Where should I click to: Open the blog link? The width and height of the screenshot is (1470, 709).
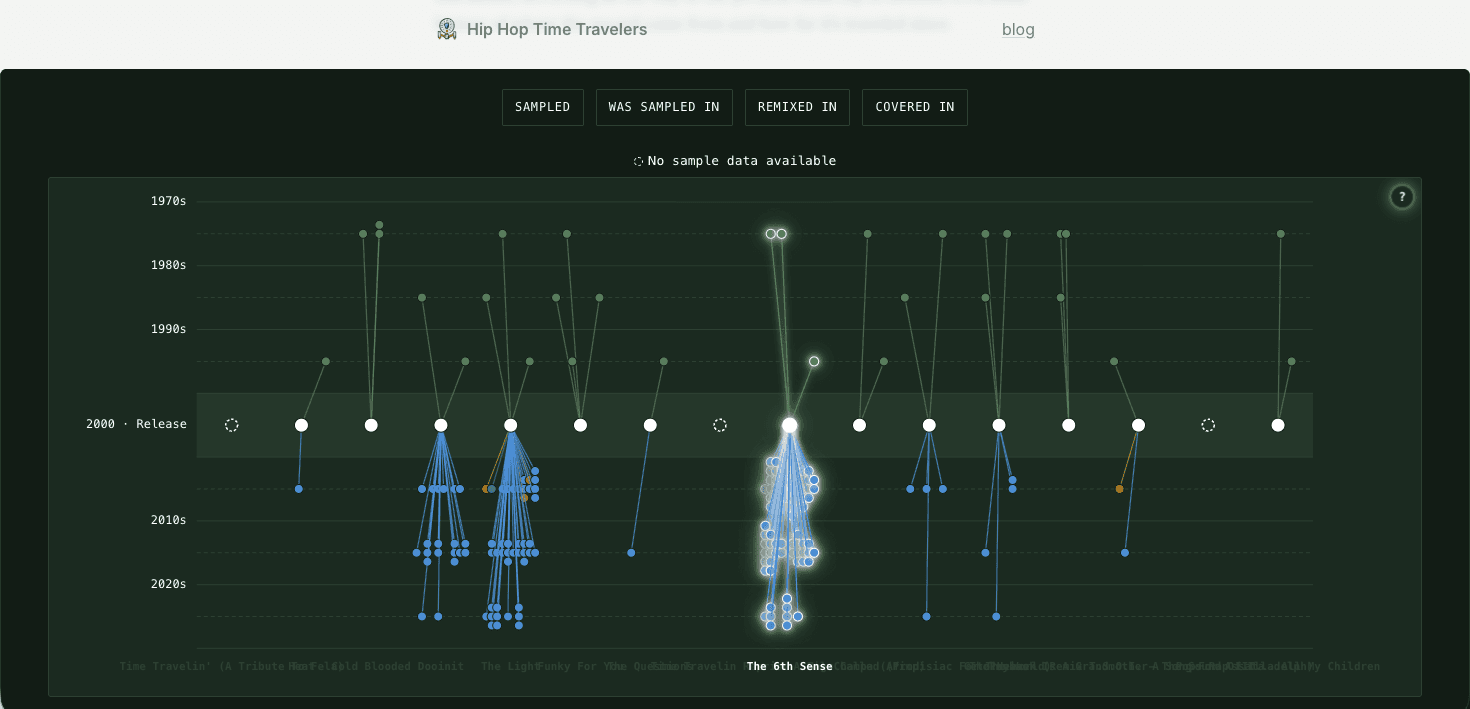(1018, 30)
